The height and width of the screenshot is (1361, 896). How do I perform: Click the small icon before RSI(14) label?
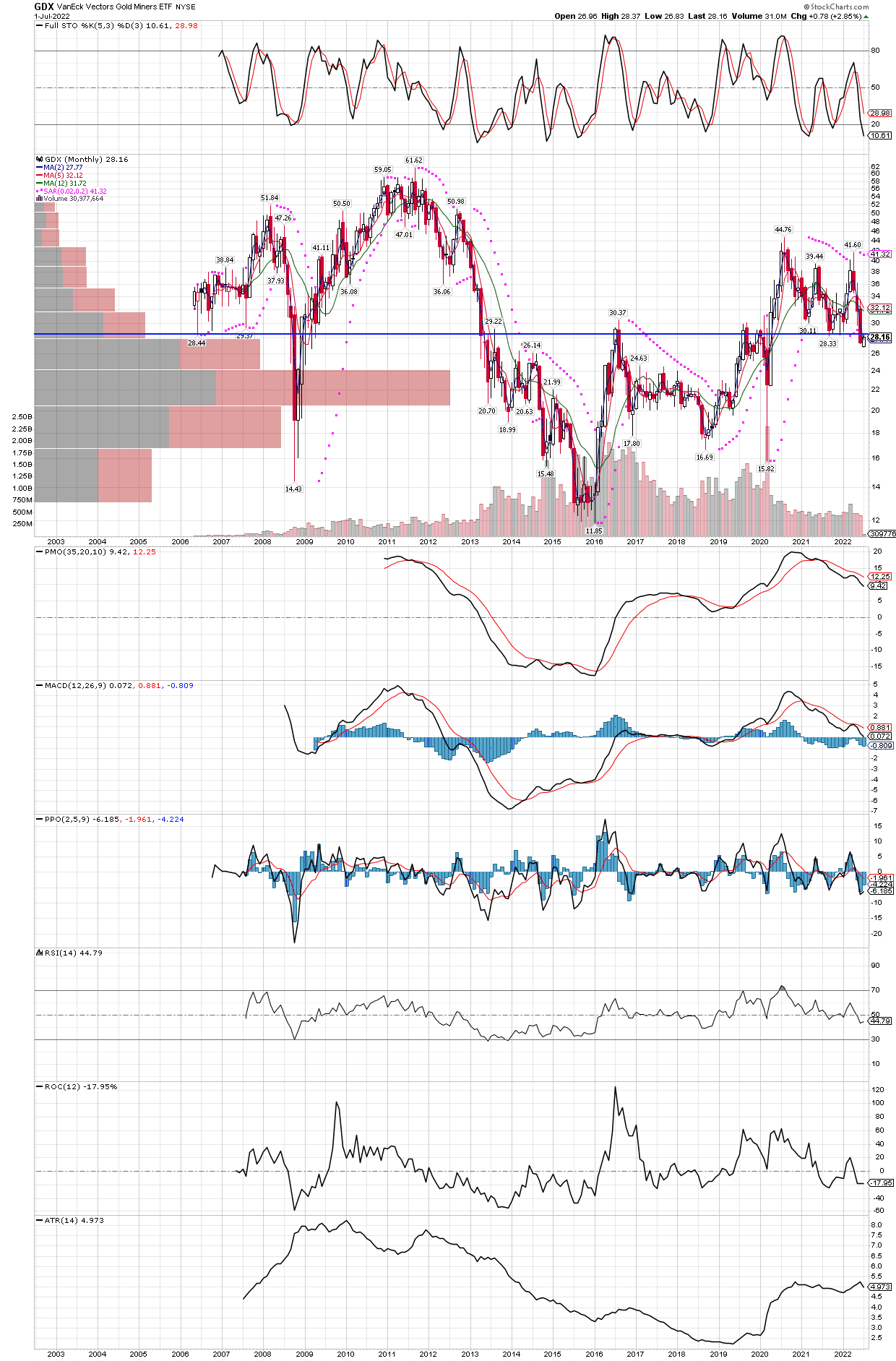tap(39, 953)
